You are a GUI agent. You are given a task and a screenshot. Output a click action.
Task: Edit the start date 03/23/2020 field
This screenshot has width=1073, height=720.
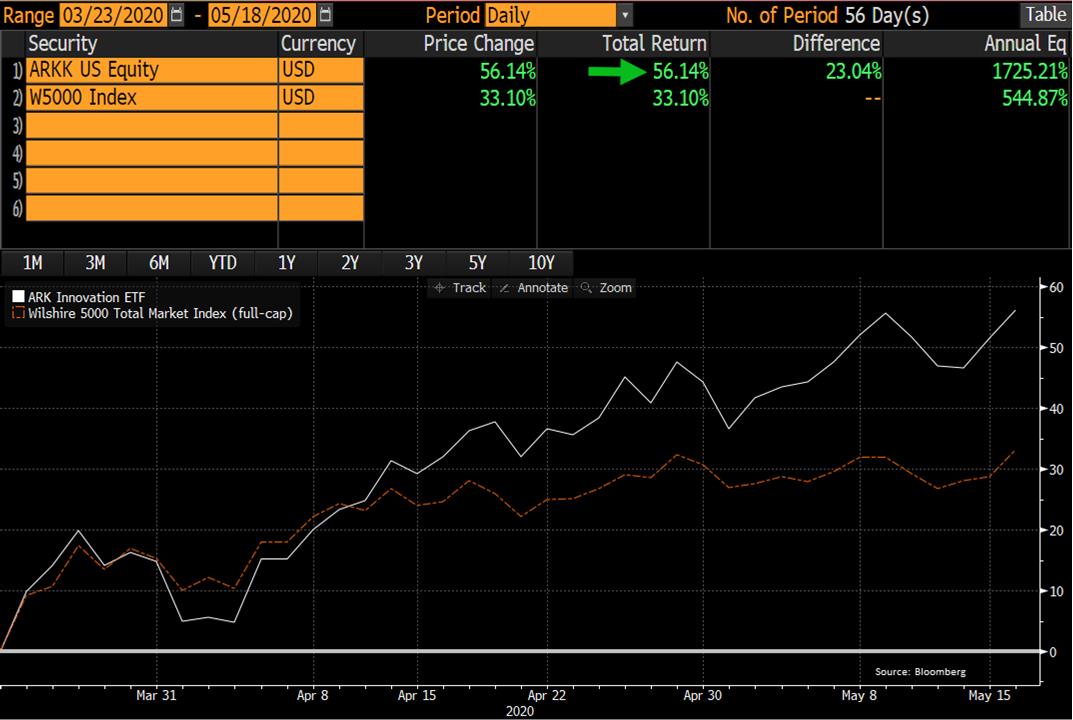click(x=114, y=15)
